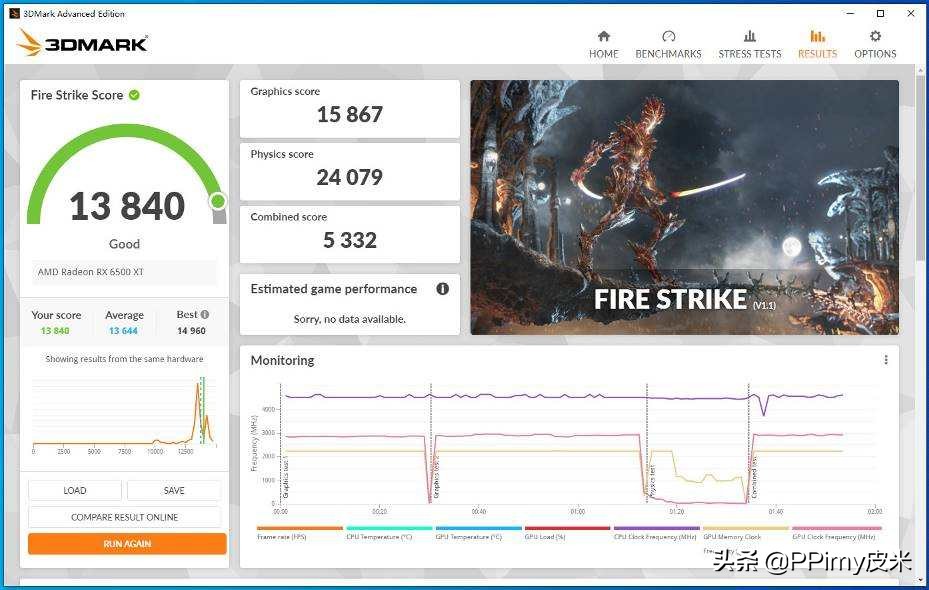Open the Home tab icon

pyautogui.click(x=603, y=36)
